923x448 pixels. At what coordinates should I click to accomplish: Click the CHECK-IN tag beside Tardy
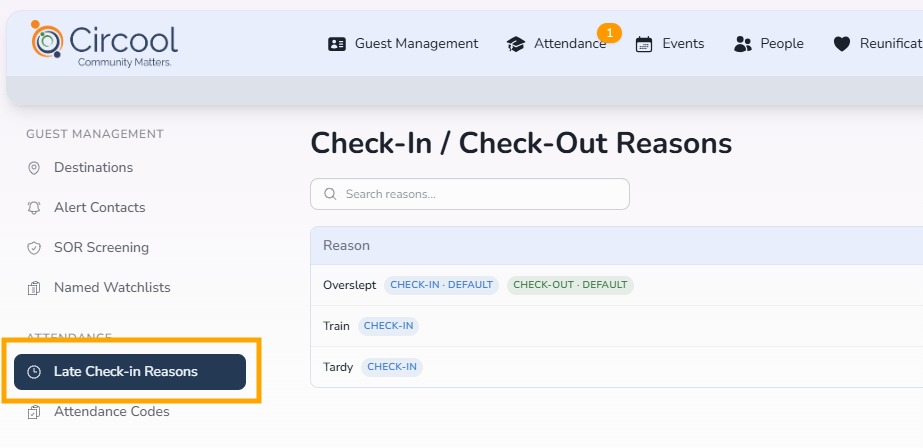[392, 367]
